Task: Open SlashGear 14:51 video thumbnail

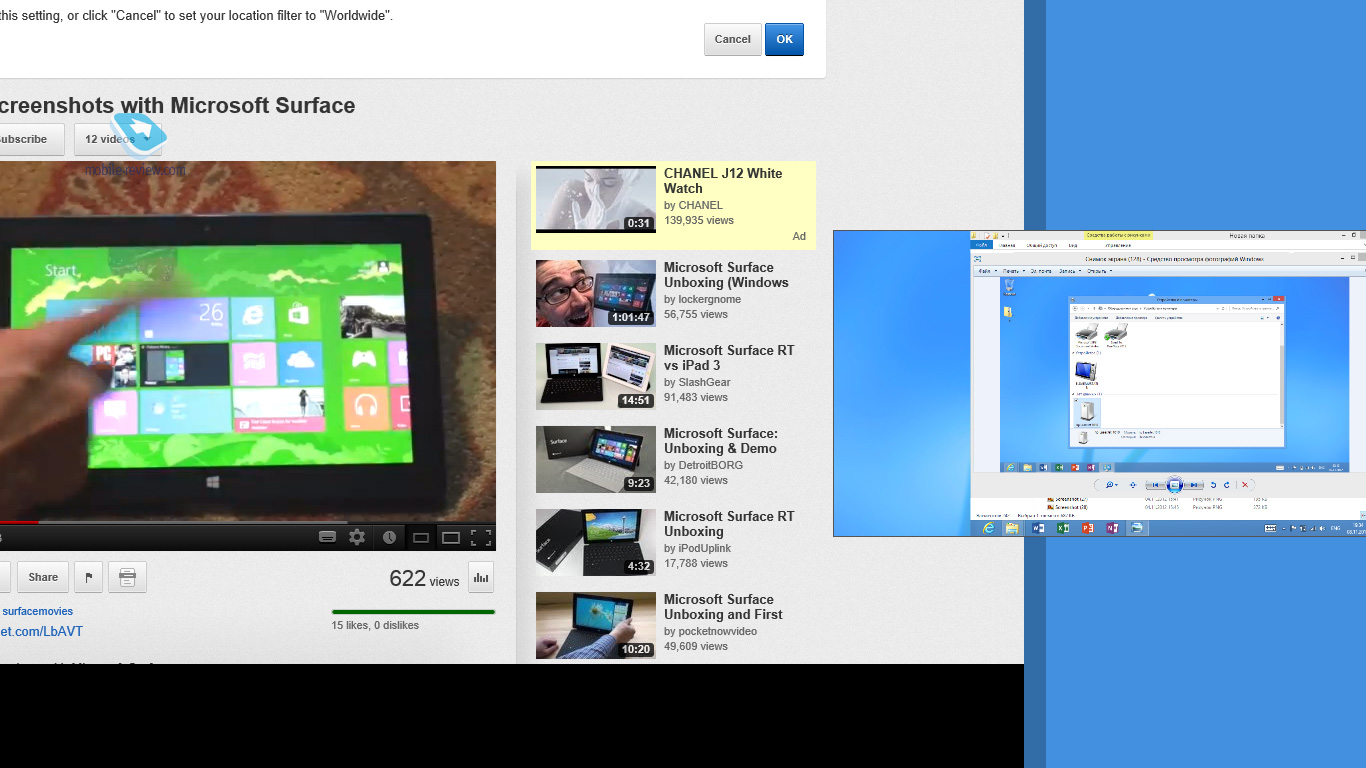Action: coord(596,376)
